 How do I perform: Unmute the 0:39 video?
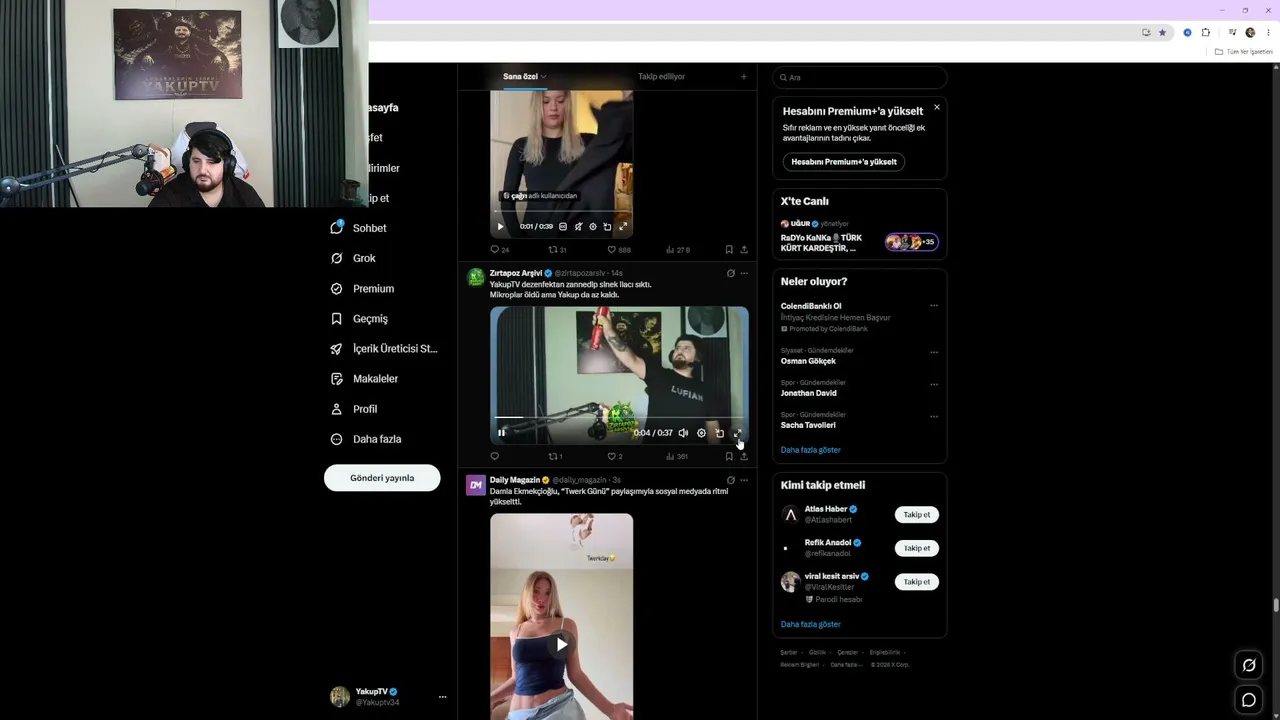578,227
